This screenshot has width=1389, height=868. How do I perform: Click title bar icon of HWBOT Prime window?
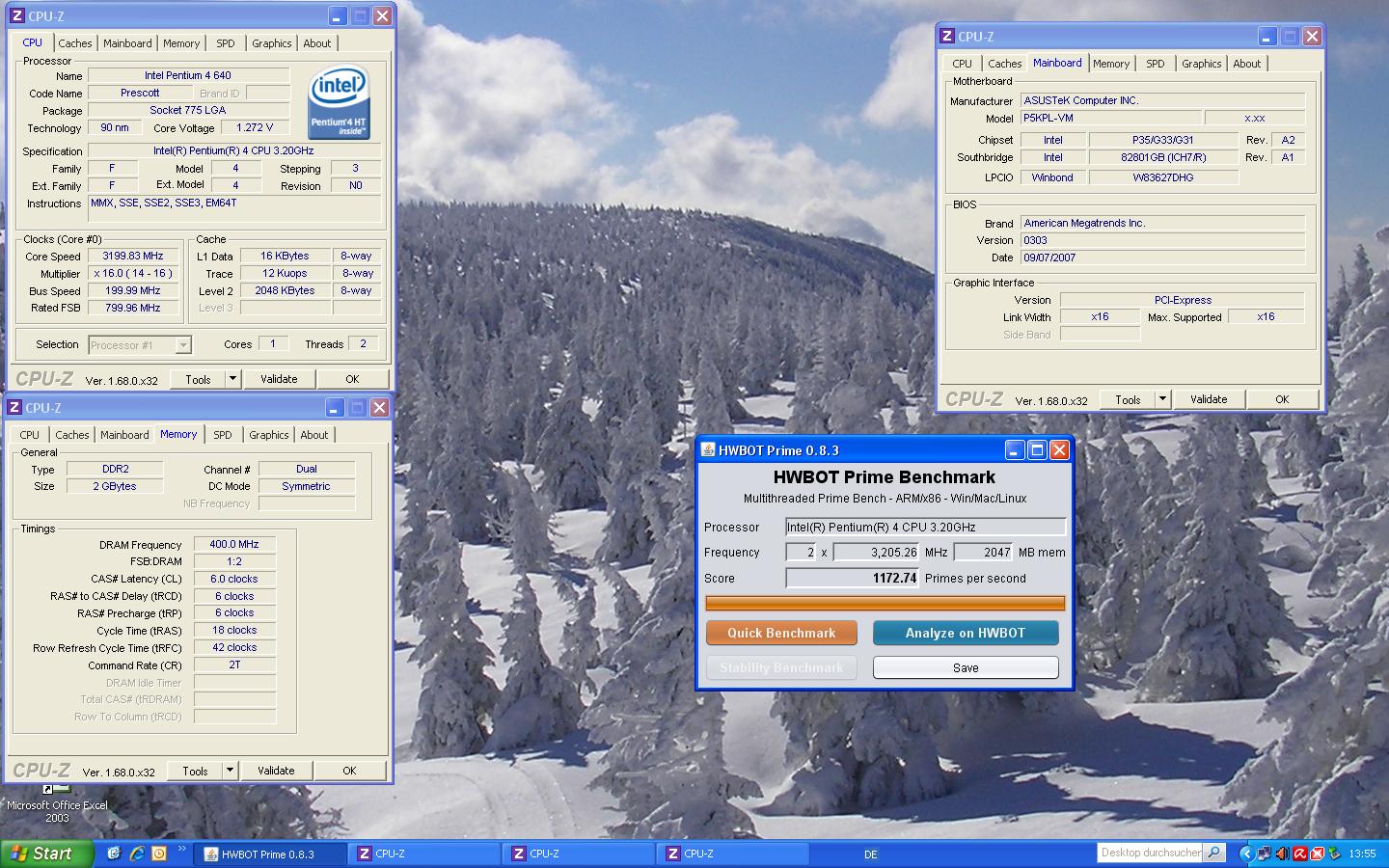click(x=707, y=450)
